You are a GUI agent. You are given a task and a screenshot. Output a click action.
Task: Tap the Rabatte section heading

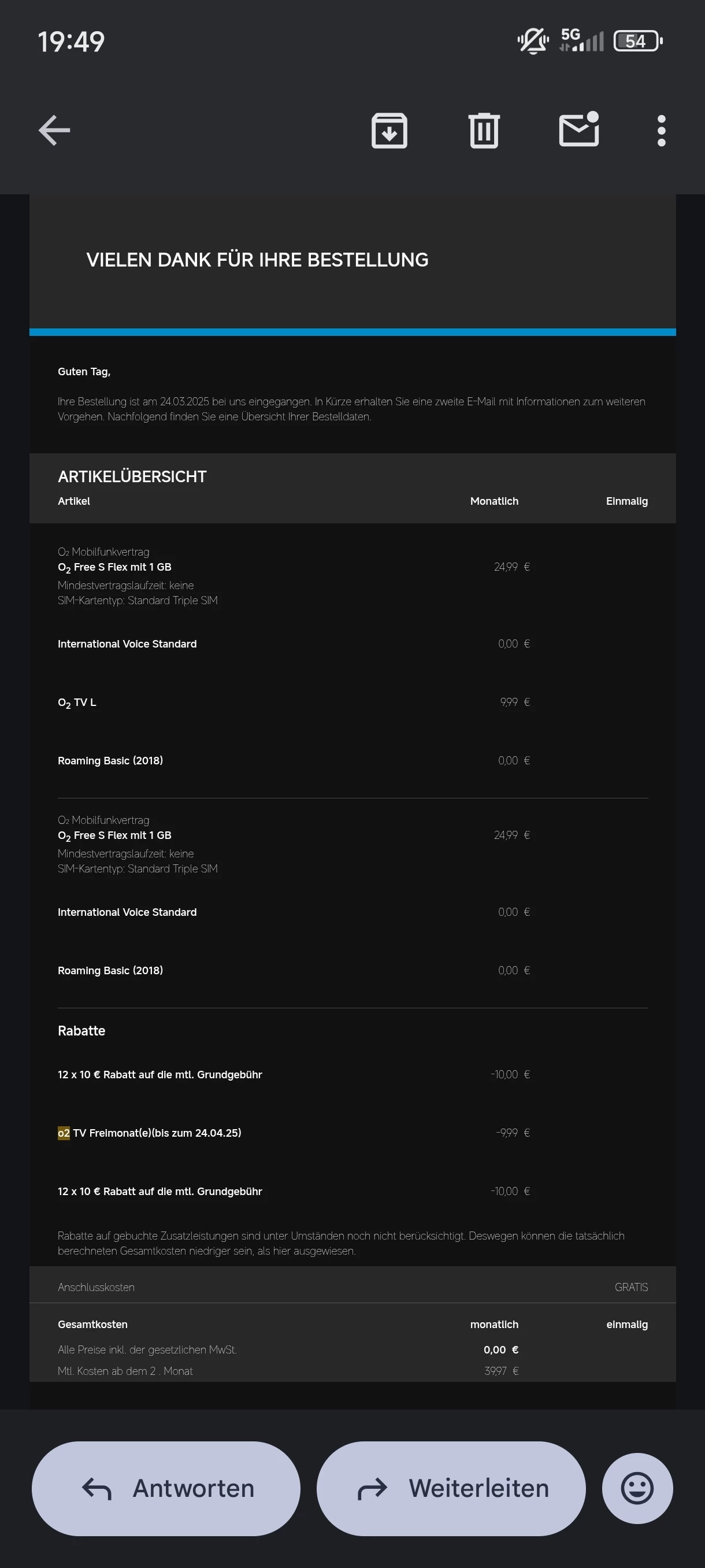click(81, 1030)
